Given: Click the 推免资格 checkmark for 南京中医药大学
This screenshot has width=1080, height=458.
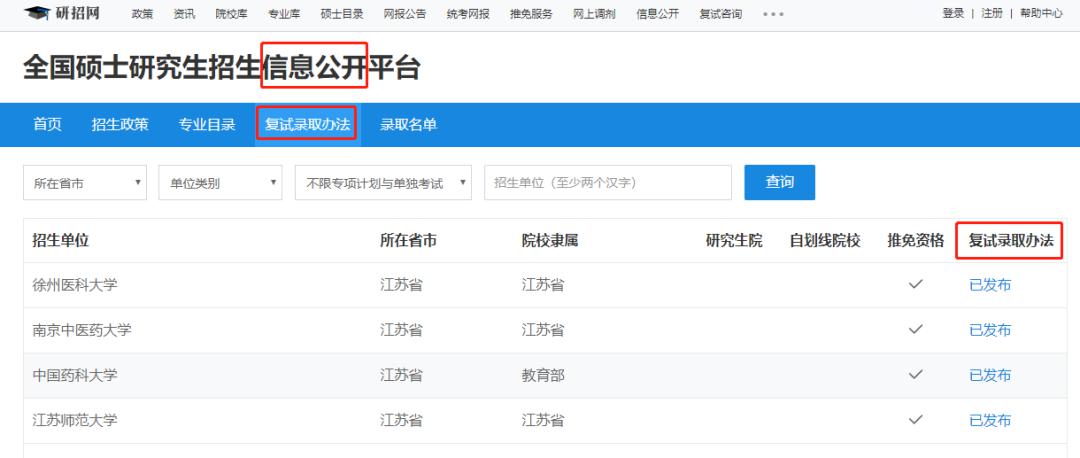Looking at the screenshot, I should pos(915,329).
